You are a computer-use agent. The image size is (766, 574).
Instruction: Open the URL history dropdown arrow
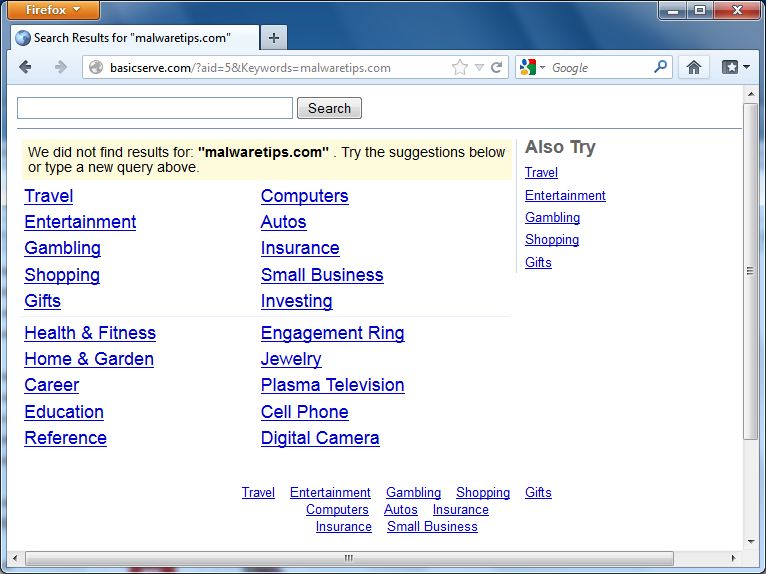pyautogui.click(x=479, y=67)
